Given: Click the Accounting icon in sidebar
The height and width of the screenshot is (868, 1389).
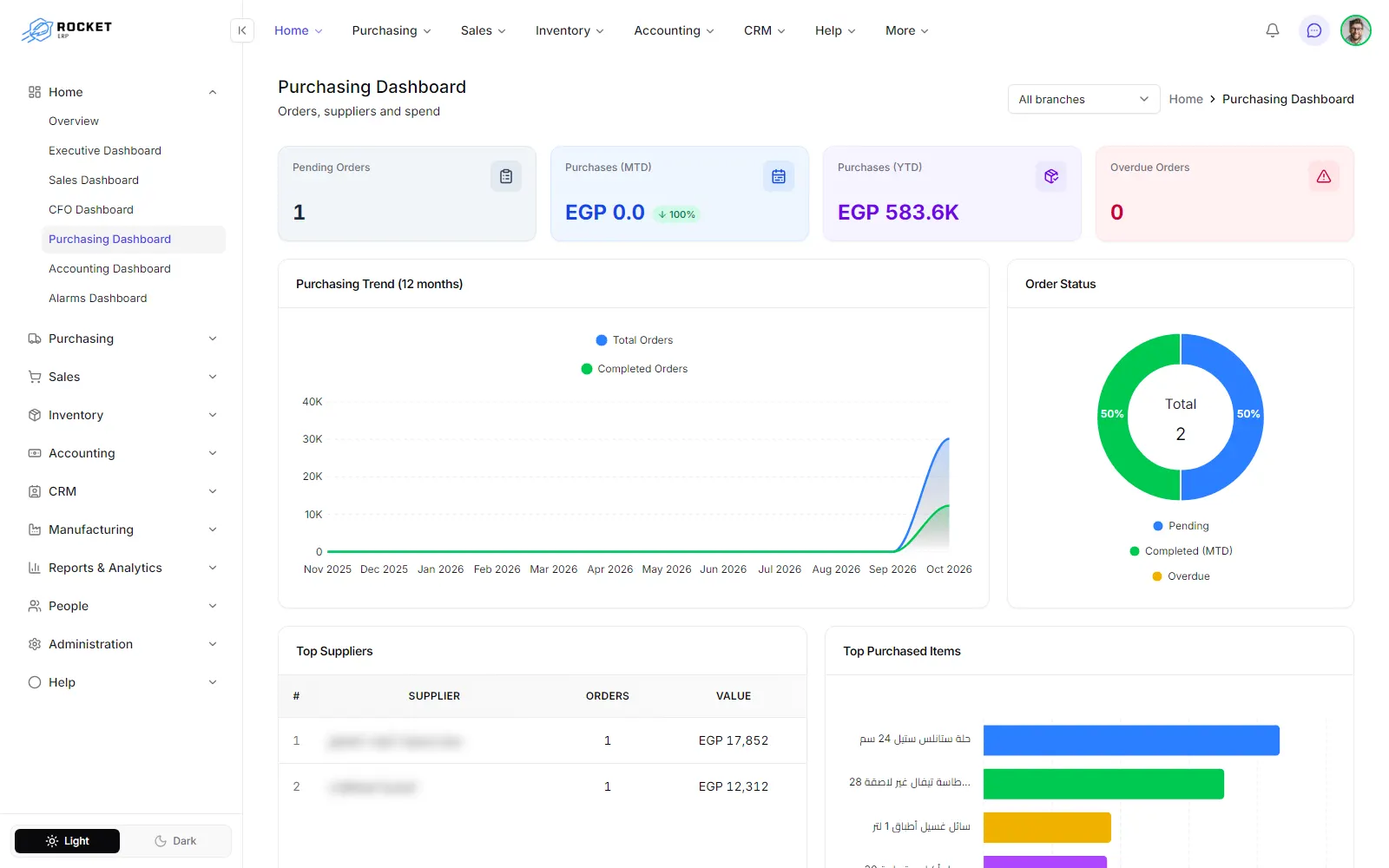Looking at the screenshot, I should click(x=35, y=453).
